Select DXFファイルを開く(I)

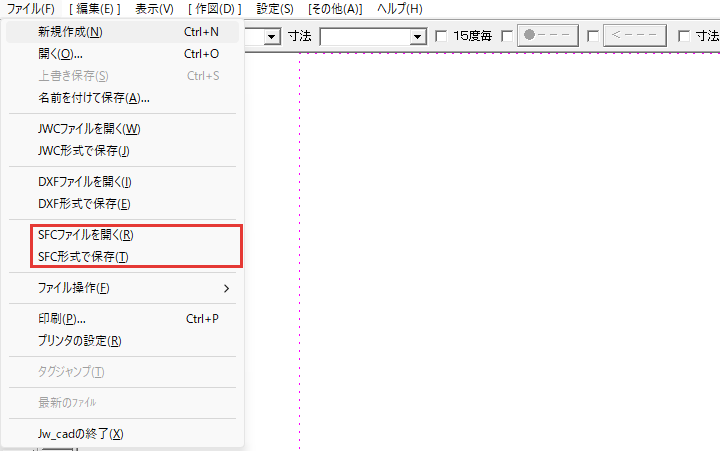[122, 182]
